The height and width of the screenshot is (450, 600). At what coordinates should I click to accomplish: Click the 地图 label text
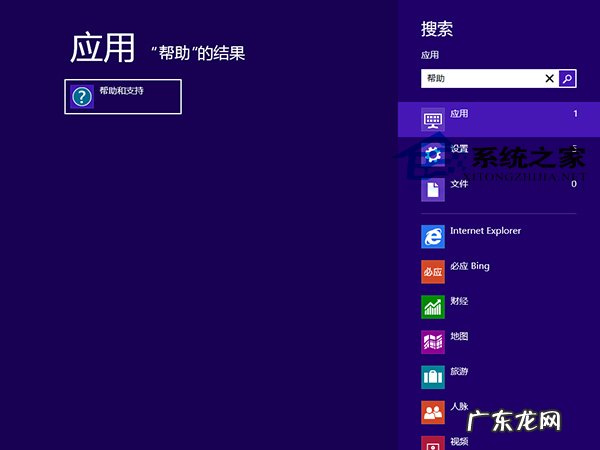[x=459, y=336]
